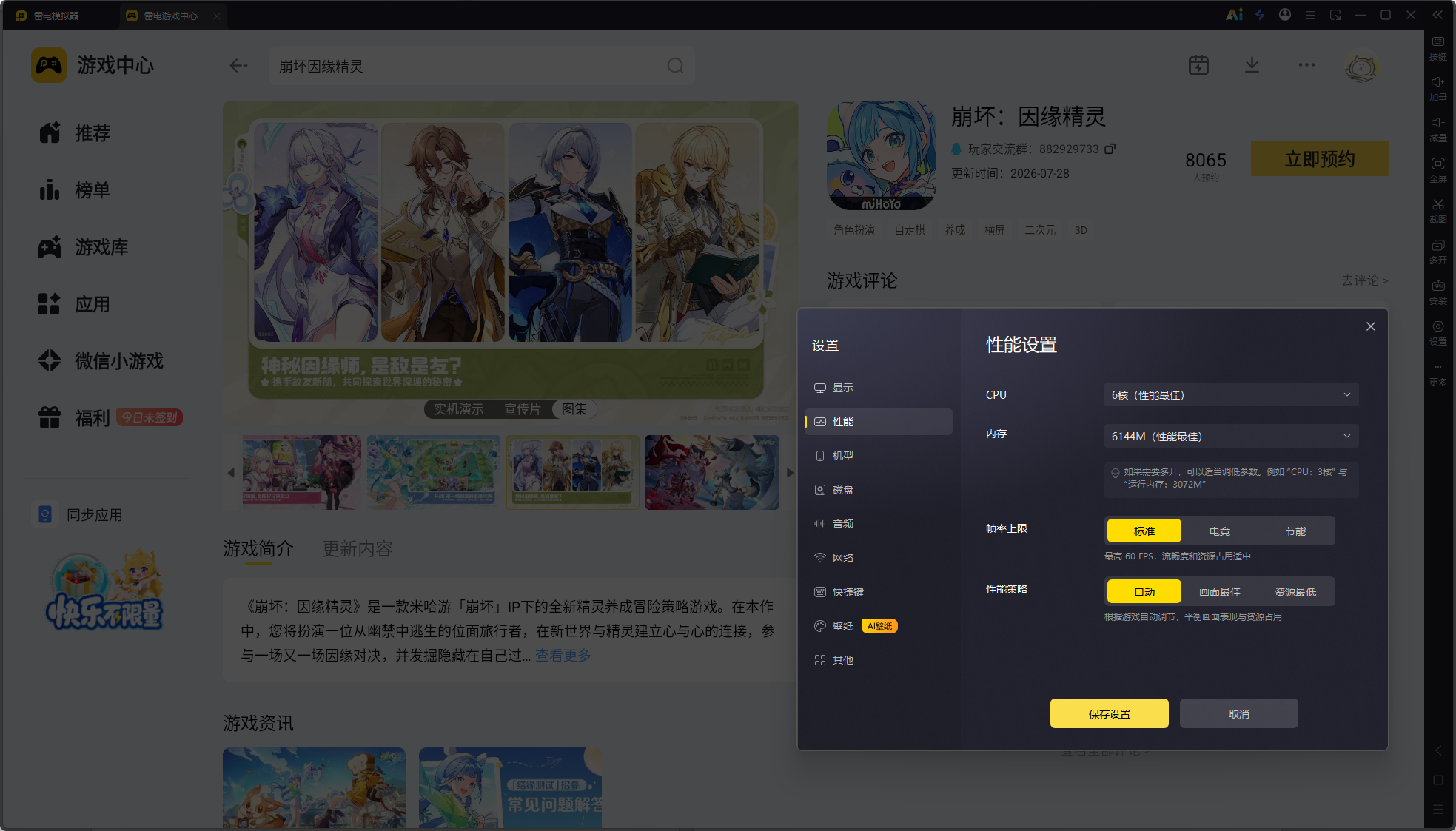Open the account icon in title bar
Screen dimensions: 1456x831
point(1285,15)
